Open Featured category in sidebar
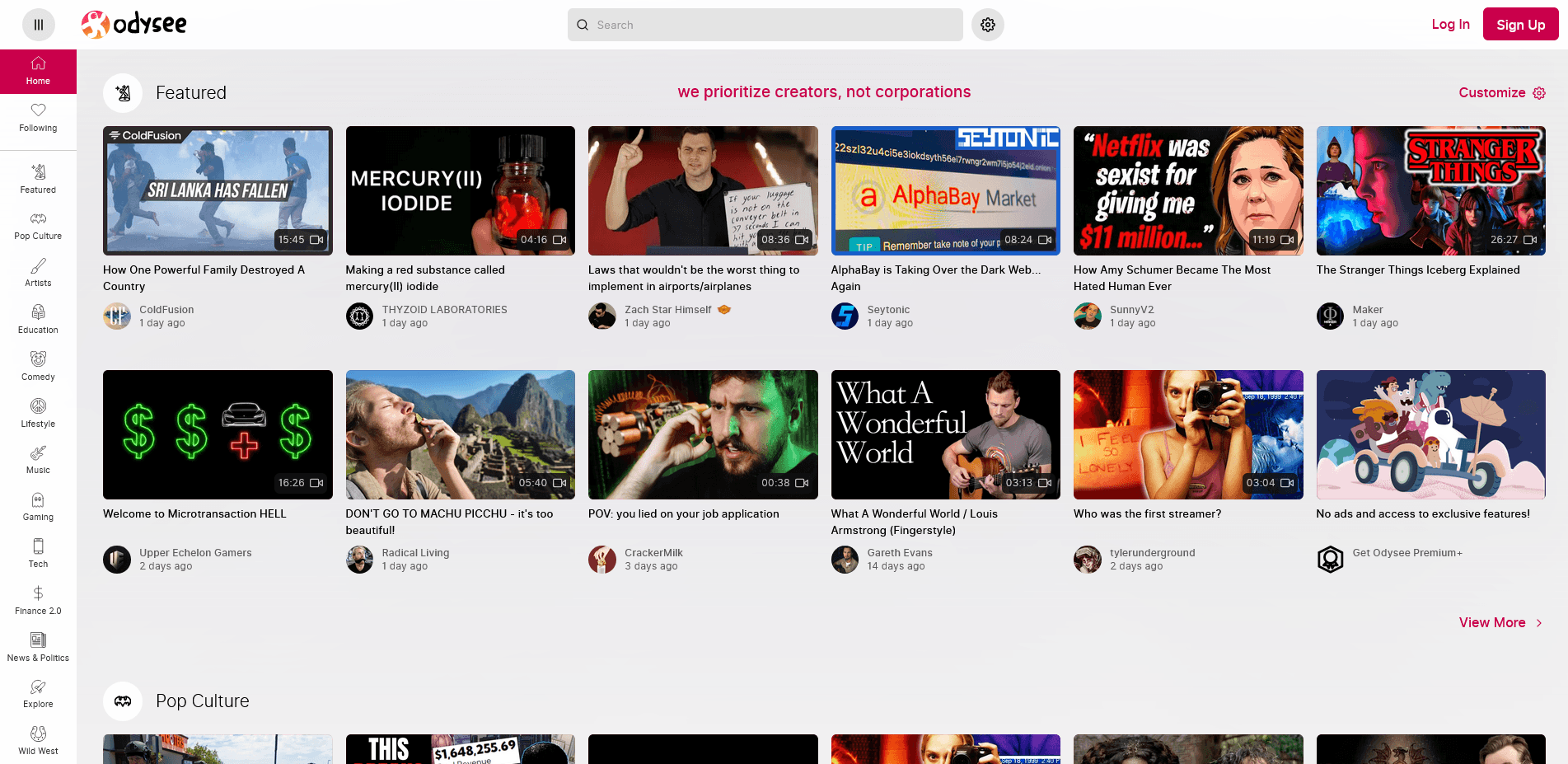1568x764 pixels. [x=38, y=179]
